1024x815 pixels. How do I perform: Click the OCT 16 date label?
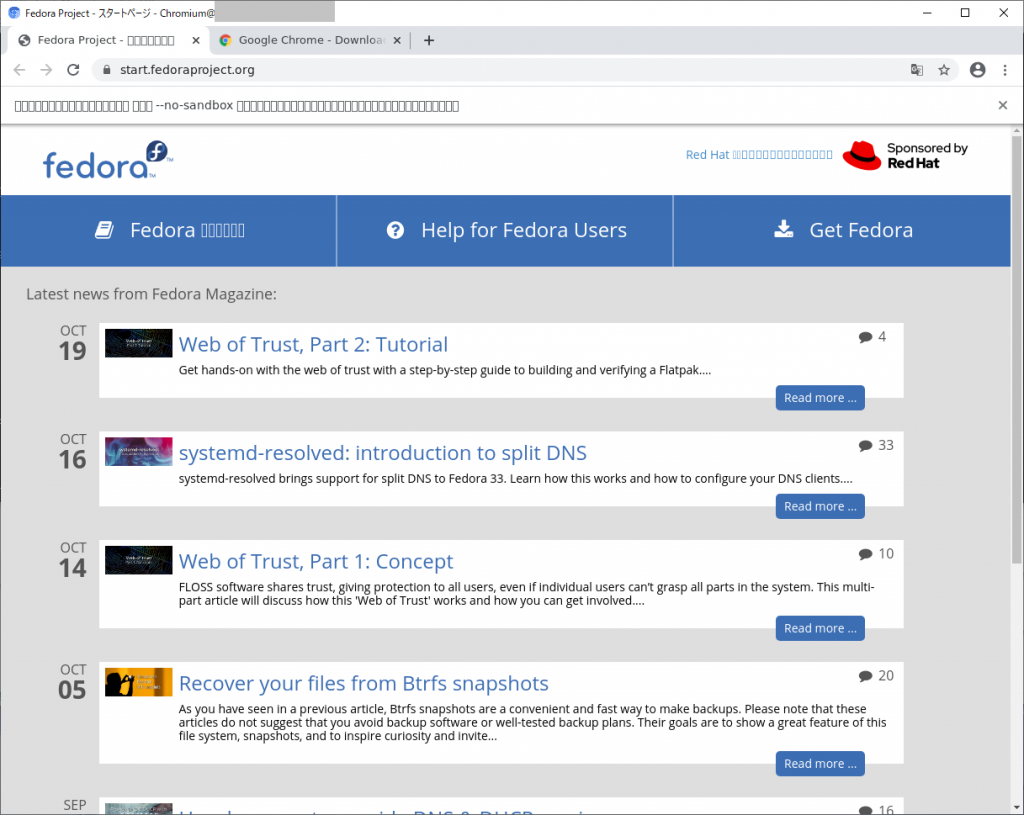pos(72,452)
